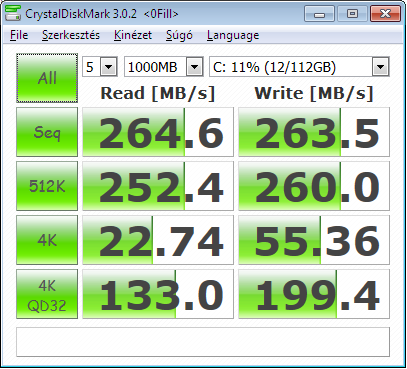Open the Súgó menu
This screenshot has width=407, height=369.
tap(179, 35)
